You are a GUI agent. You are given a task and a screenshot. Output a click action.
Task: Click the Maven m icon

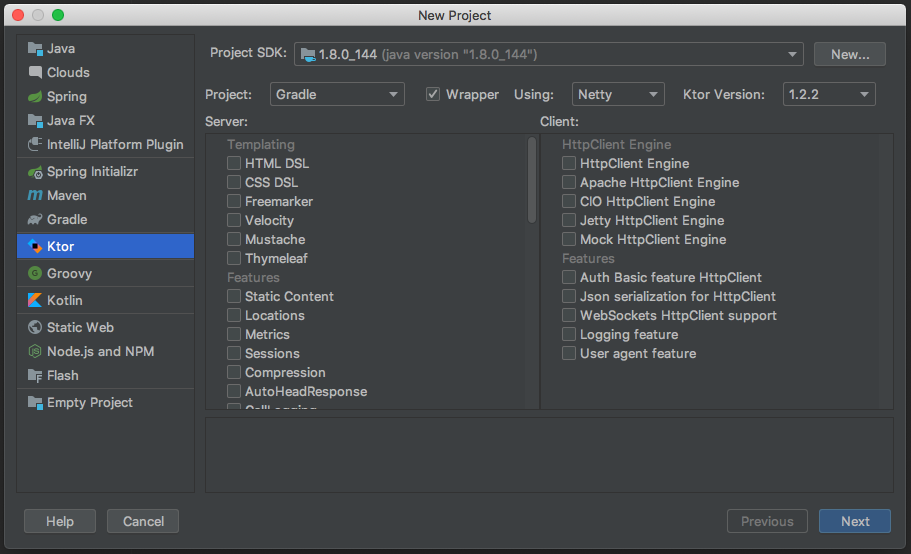35,196
